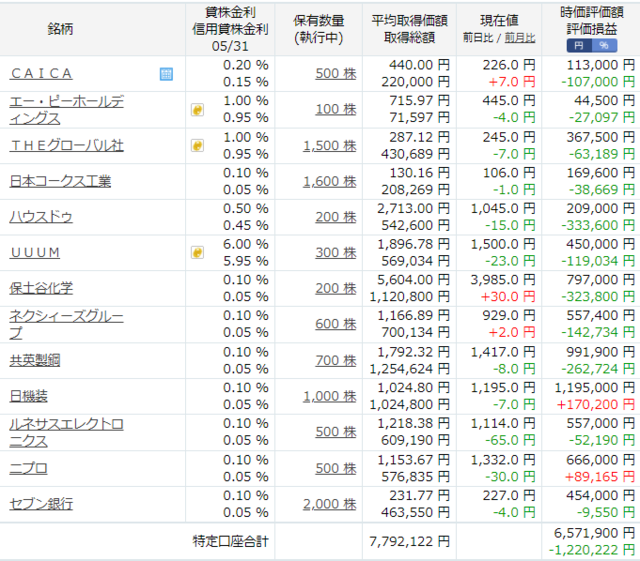
Task: Click the 銘柄 column header
Action: coord(60,29)
